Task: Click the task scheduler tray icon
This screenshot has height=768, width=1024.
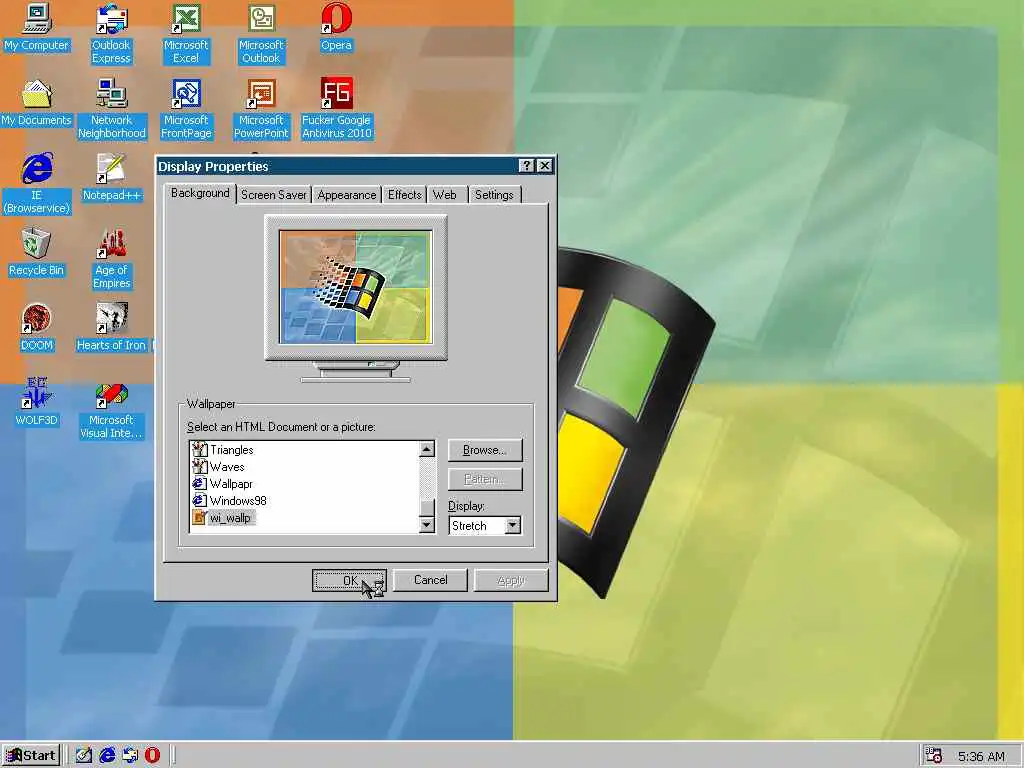Action: [934, 756]
